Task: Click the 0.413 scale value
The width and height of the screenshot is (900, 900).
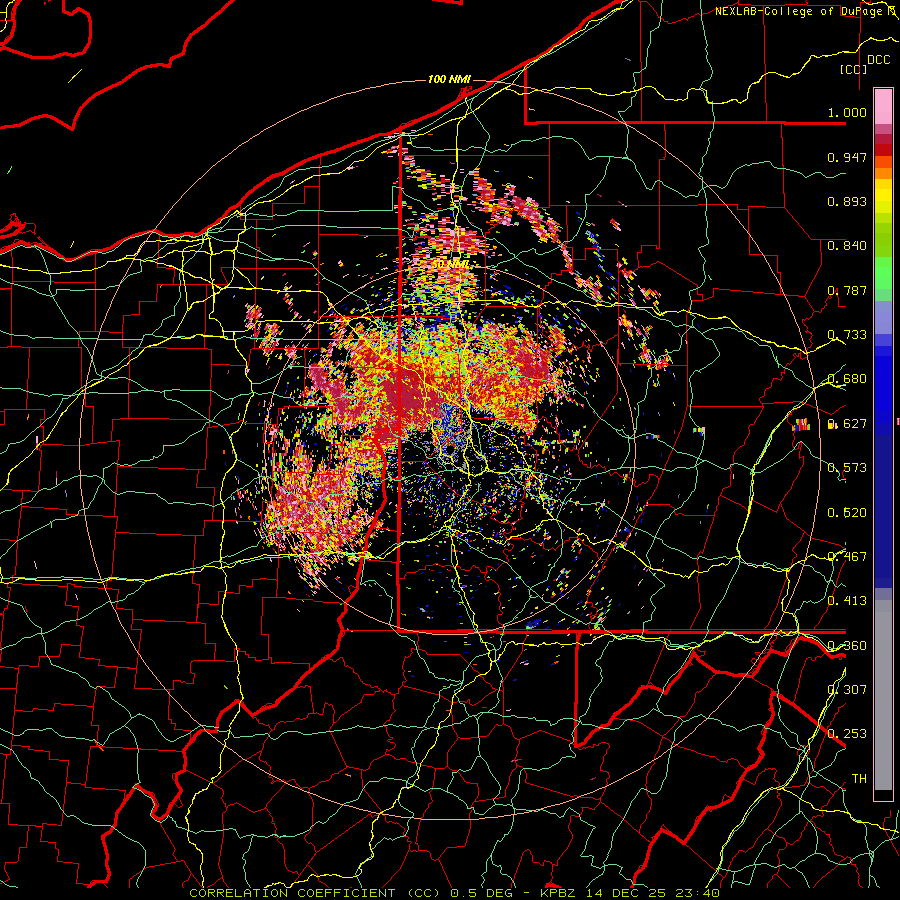Action: coord(847,601)
